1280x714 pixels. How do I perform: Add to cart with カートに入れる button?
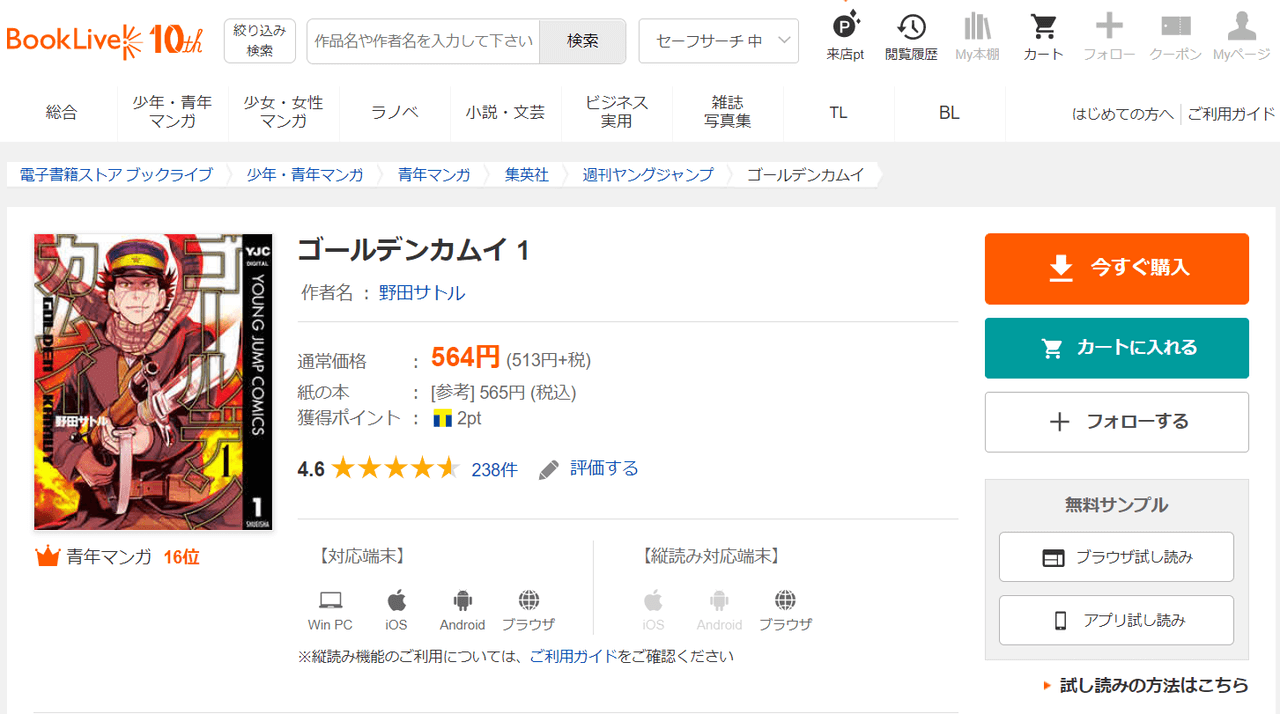click(1116, 348)
